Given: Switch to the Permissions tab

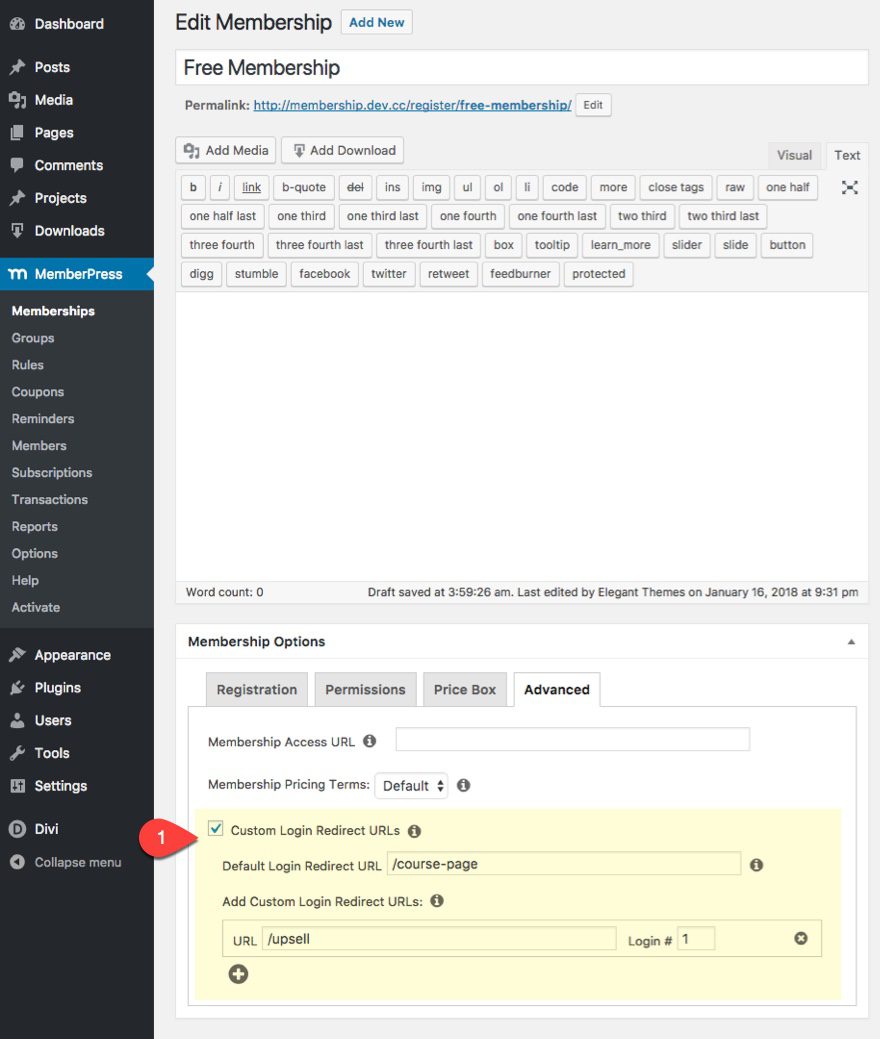Looking at the screenshot, I should point(364,689).
